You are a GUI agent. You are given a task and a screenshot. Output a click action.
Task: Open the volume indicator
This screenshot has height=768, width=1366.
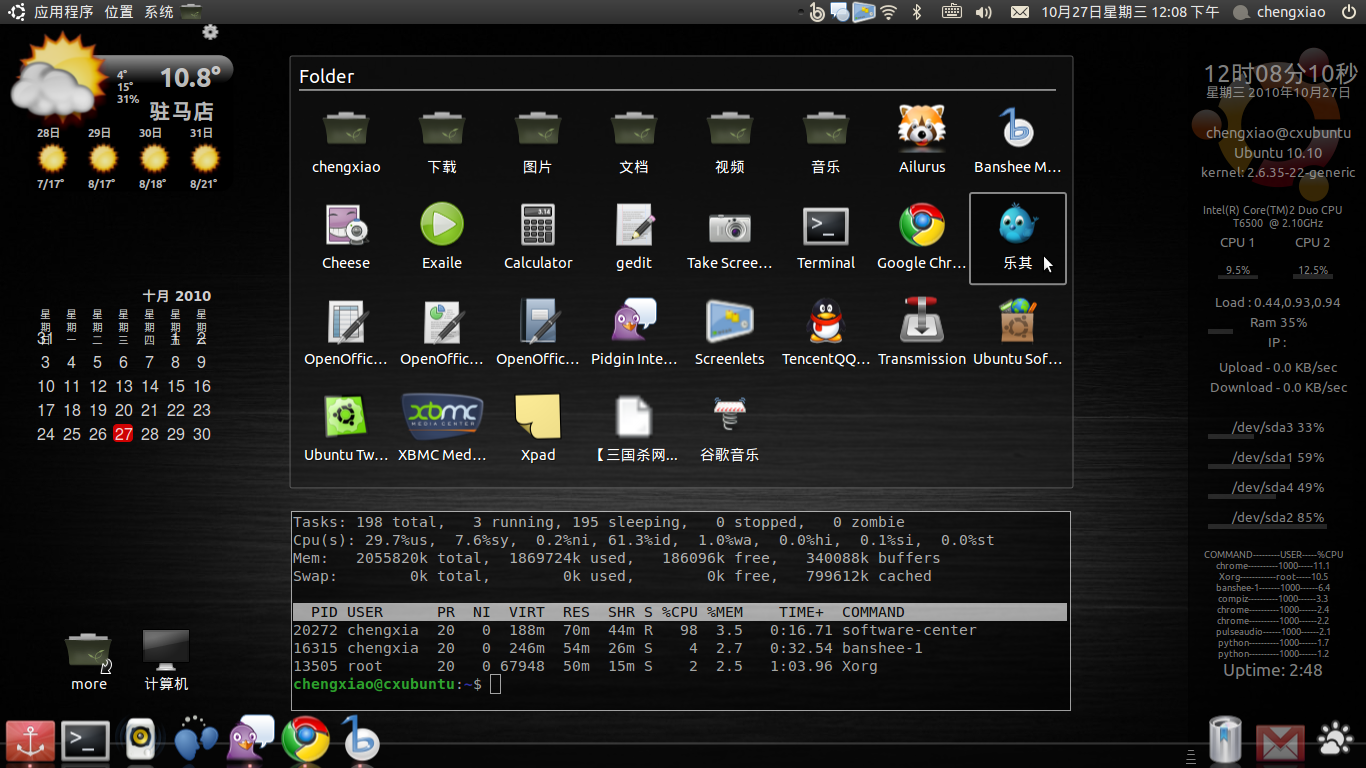click(x=983, y=12)
